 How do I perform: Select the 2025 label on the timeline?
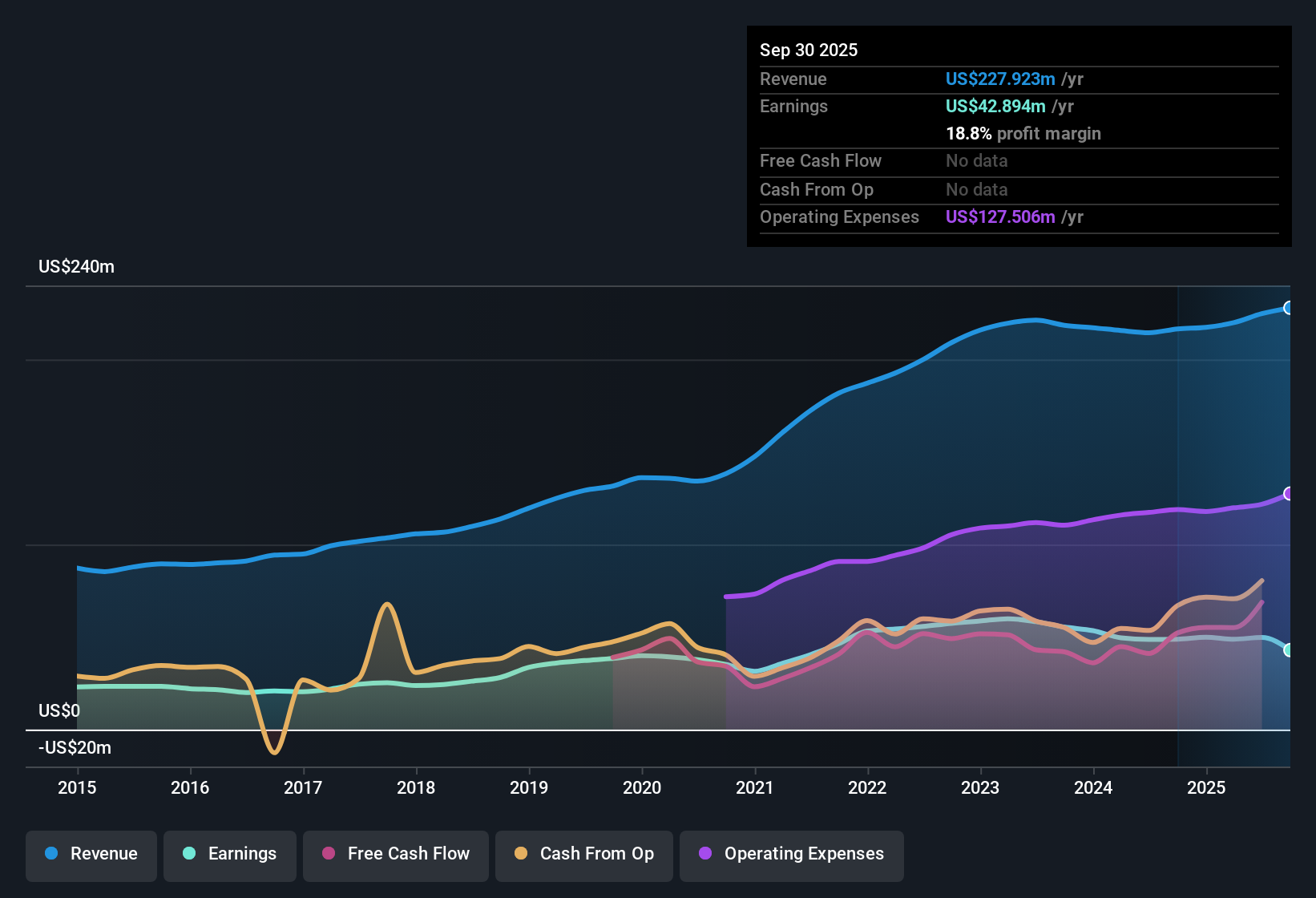click(1207, 788)
